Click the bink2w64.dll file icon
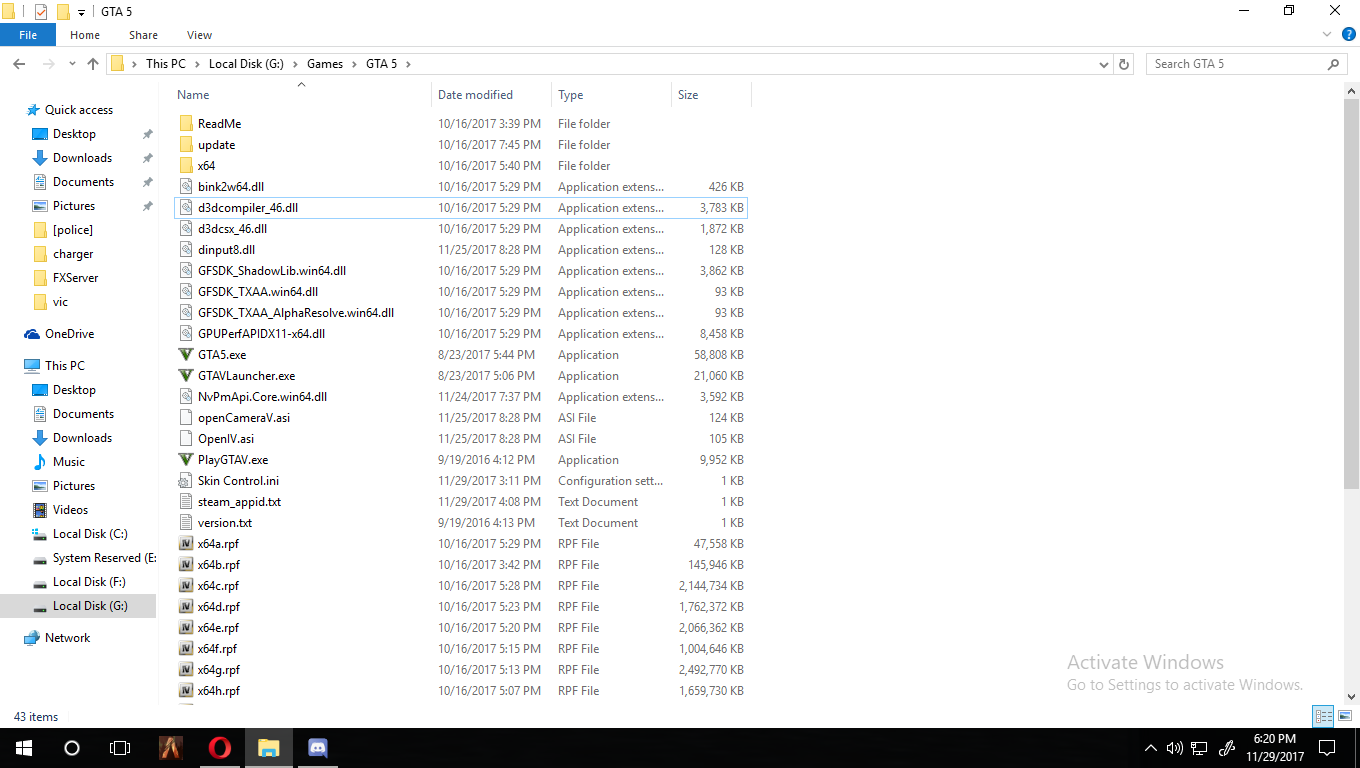This screenshot has width=1360, height=768. tap(186, 187)
